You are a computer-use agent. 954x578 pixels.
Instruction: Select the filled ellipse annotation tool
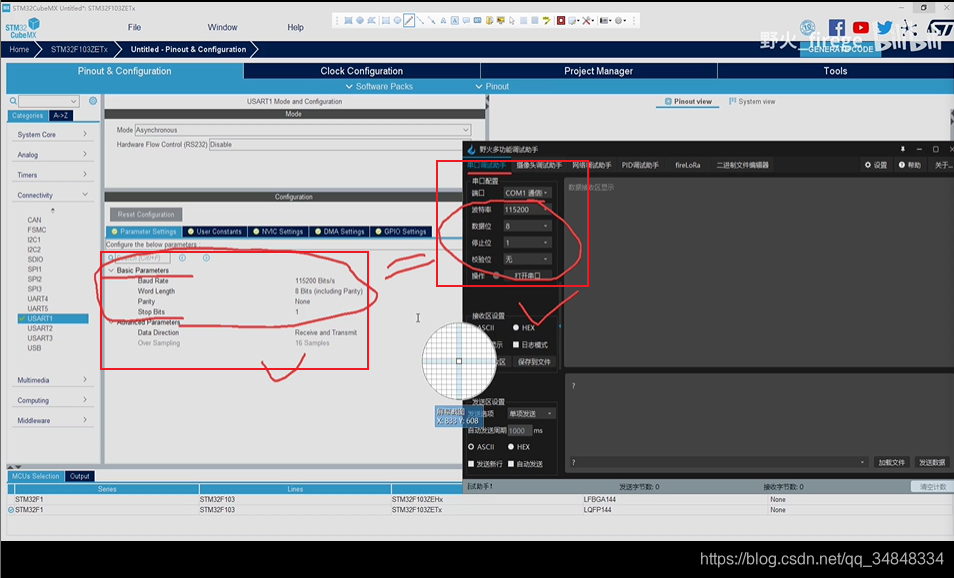click(x=360, y=21)
